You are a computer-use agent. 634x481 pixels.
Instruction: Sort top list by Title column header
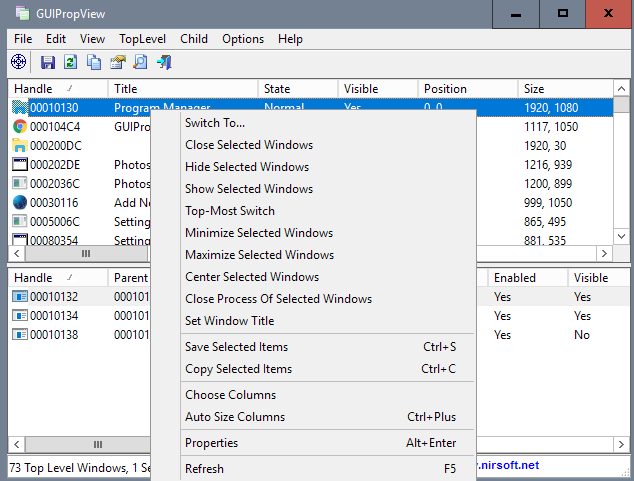[183, 89]
